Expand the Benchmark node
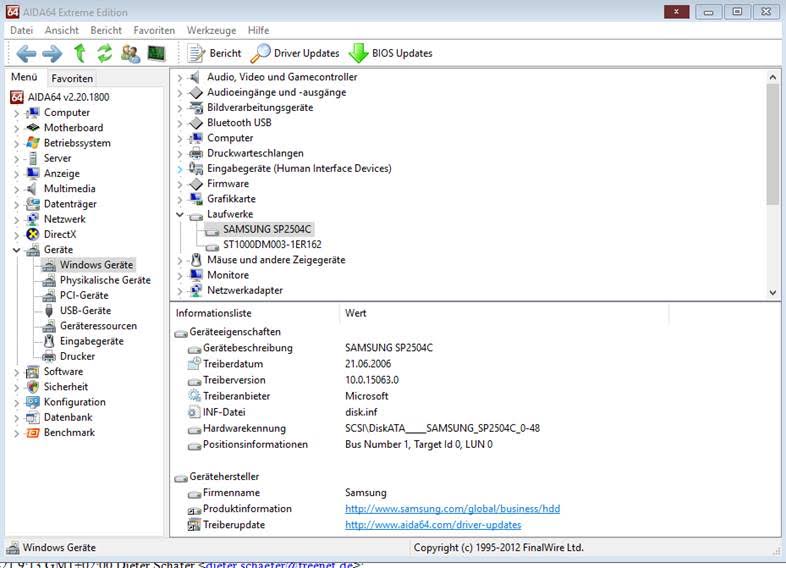This screenshot has width=786, height=568. click(16, 433)
